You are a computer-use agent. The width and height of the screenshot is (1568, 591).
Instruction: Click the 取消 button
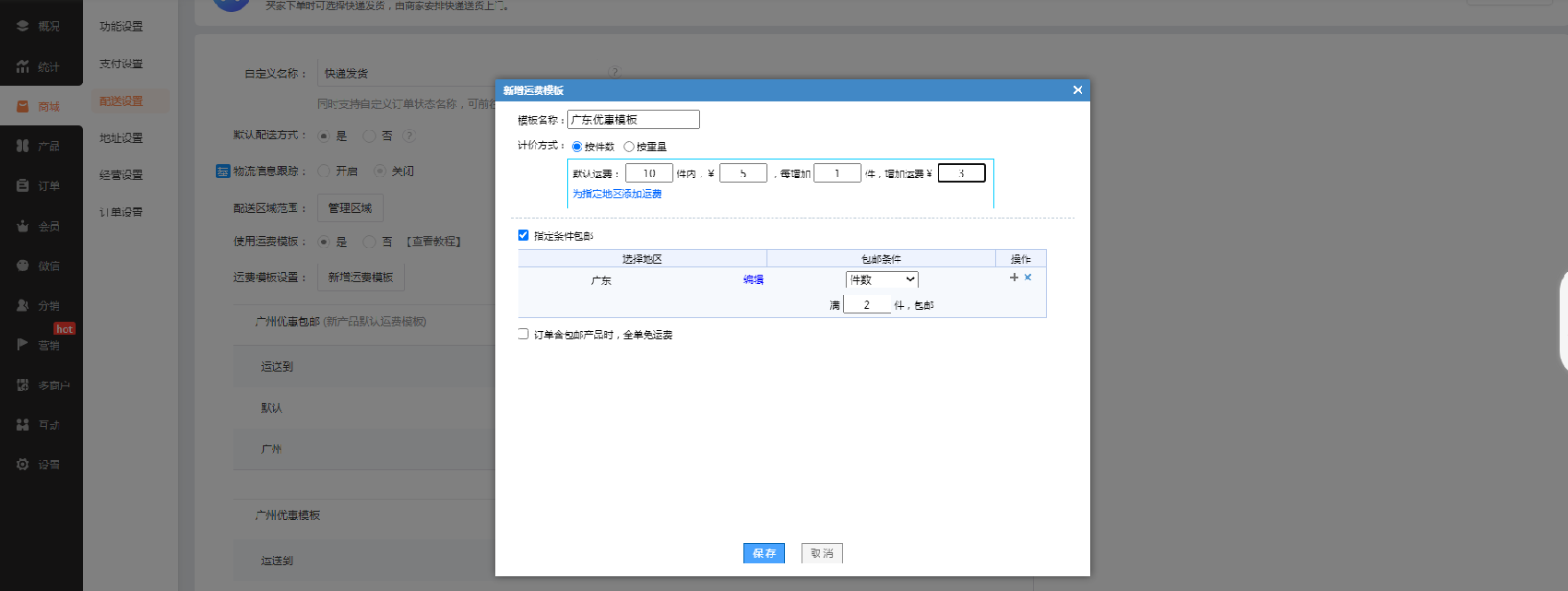pos(822,553)
